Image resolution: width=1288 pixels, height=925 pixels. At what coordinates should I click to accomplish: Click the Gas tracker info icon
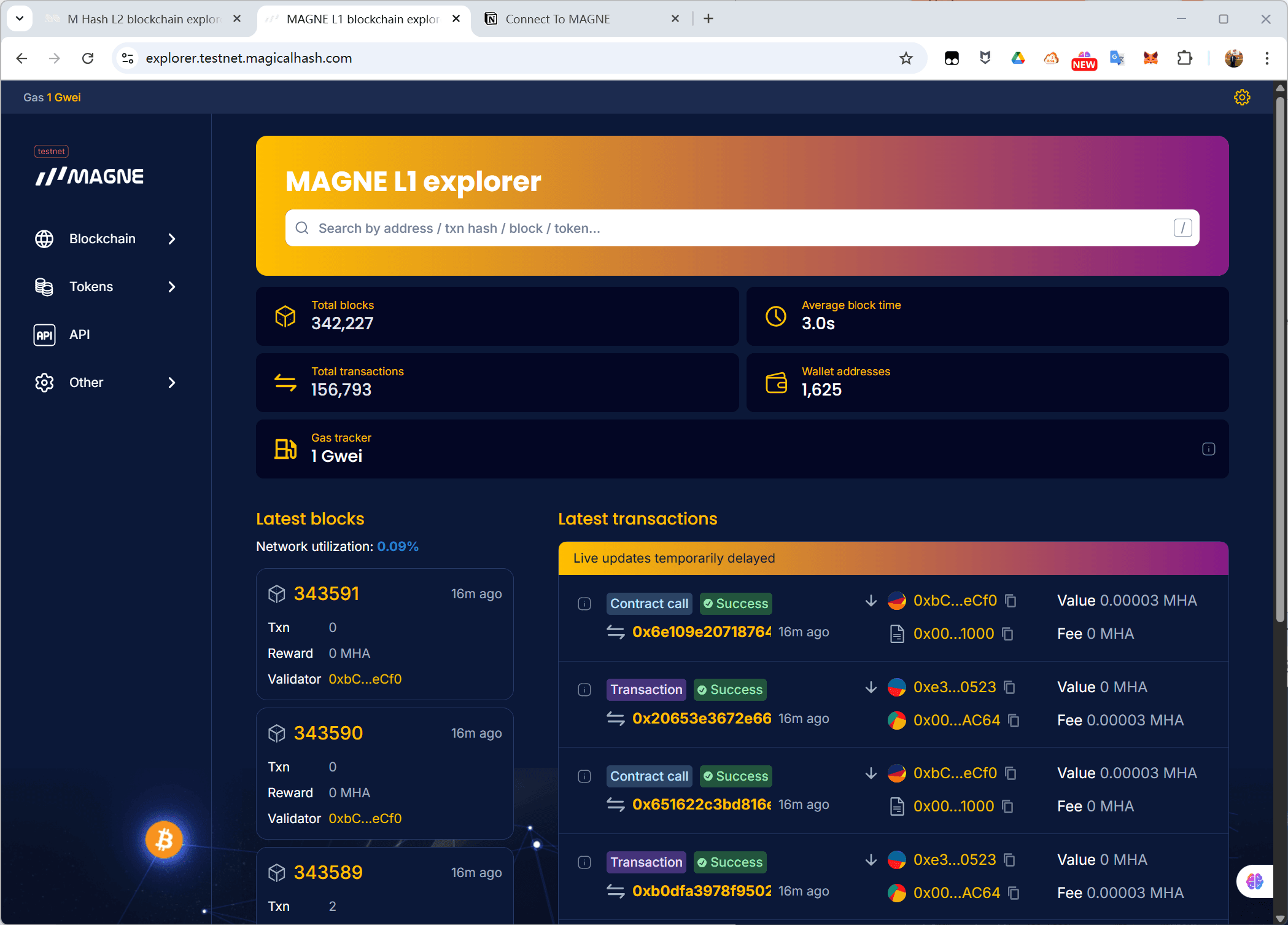[1208, 449]
